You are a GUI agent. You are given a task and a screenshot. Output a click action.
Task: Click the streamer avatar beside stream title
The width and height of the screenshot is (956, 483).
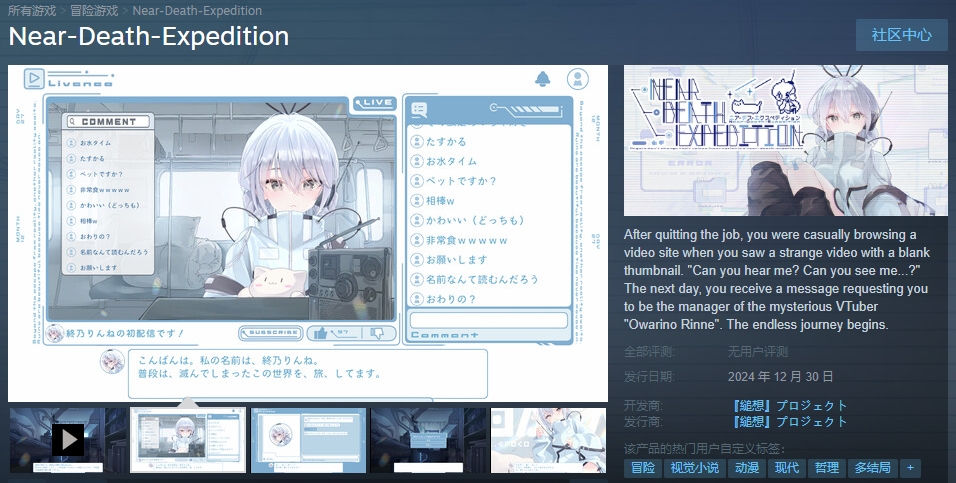tap(55, 333)
